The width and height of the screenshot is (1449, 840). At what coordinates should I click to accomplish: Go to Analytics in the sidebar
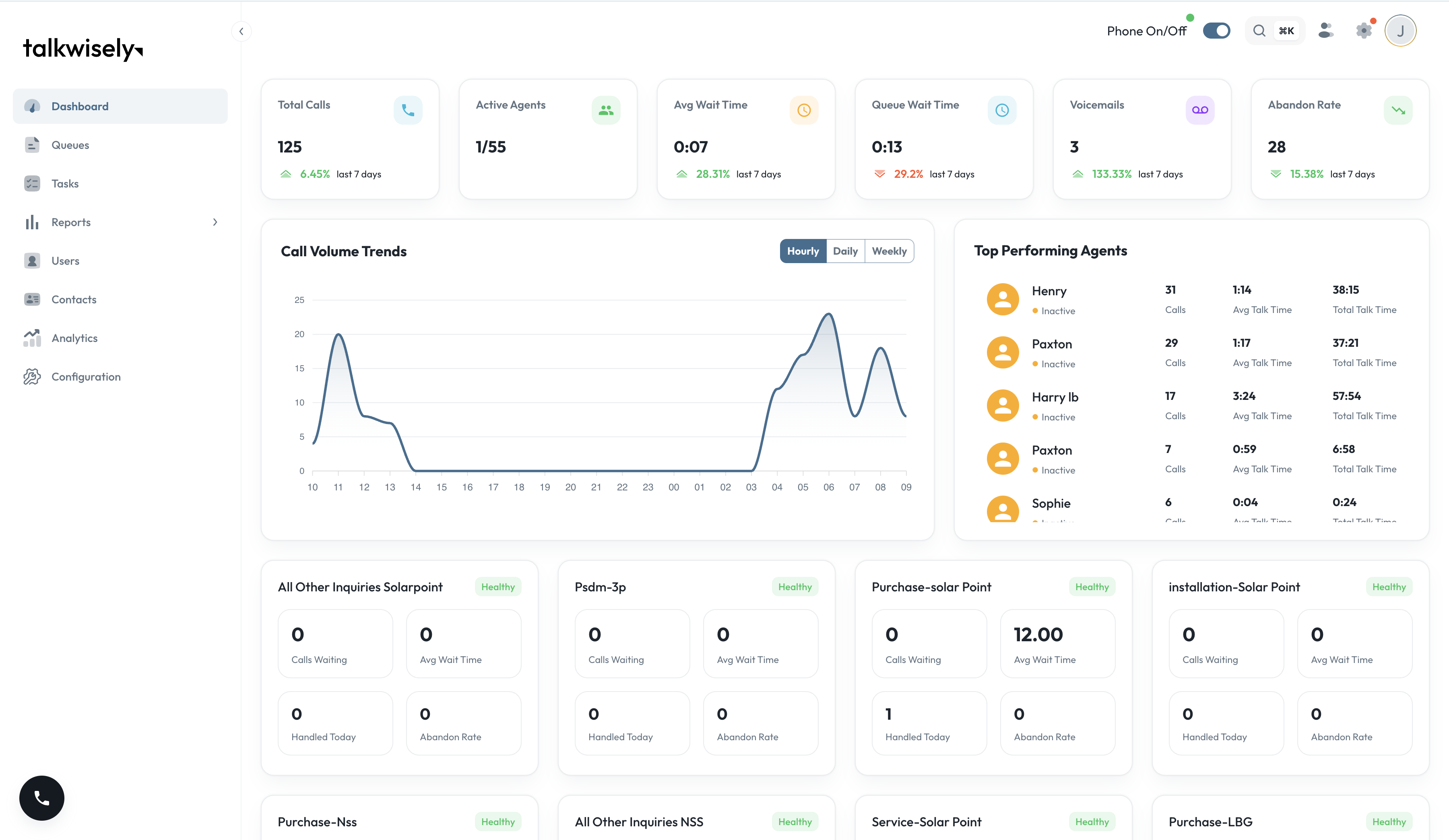[x=74, y=338]
